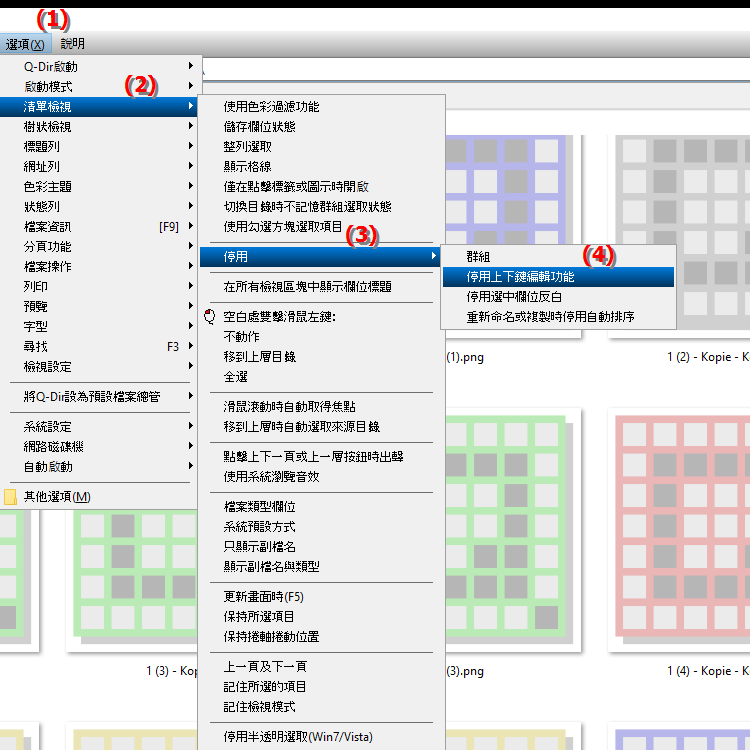The height and width of the screenshot is (750, 750).
Task: Open the 字型 submenu
Action: point(100,327)
